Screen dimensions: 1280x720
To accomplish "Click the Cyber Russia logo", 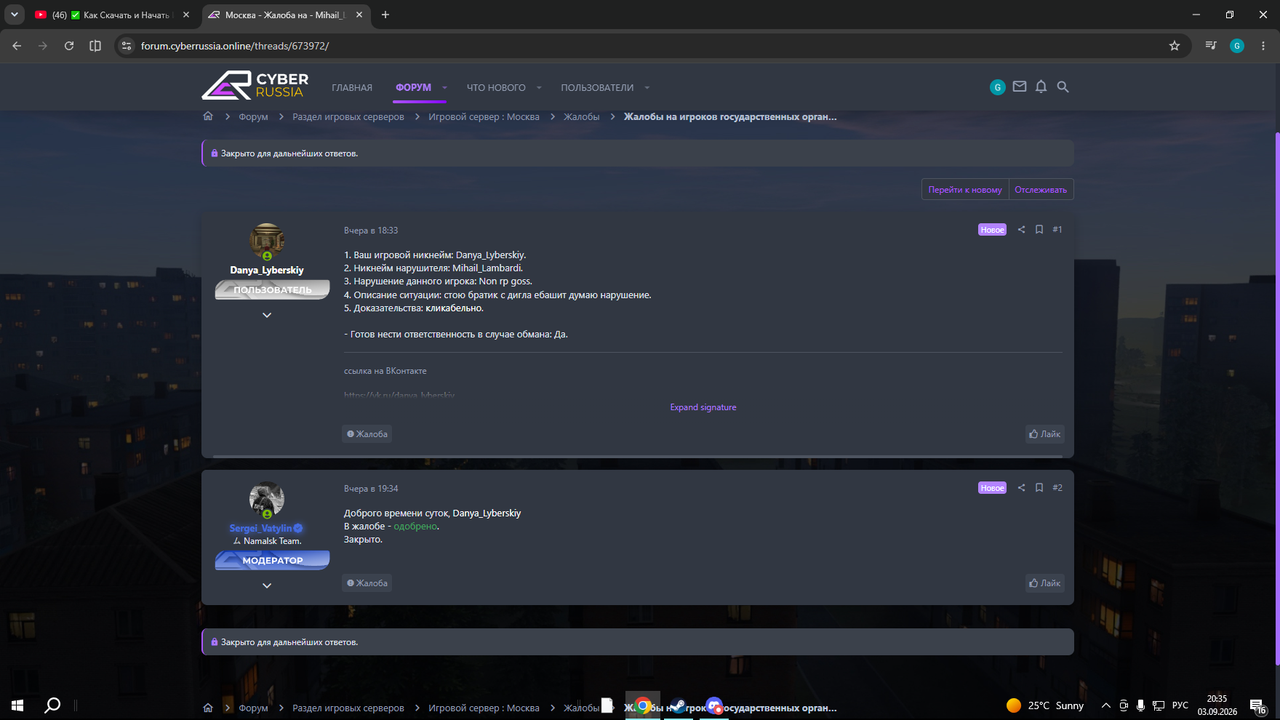I will coord(255,86).
